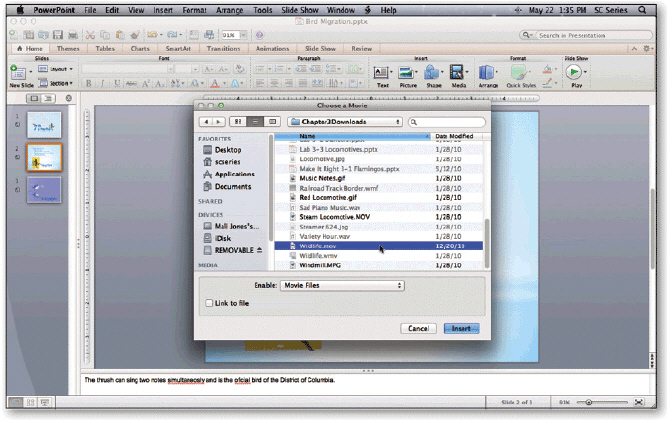Eject the REMOVABLE device
This screenshot has height=421, width=668.
pyautogui.click(x=259, y=250)
